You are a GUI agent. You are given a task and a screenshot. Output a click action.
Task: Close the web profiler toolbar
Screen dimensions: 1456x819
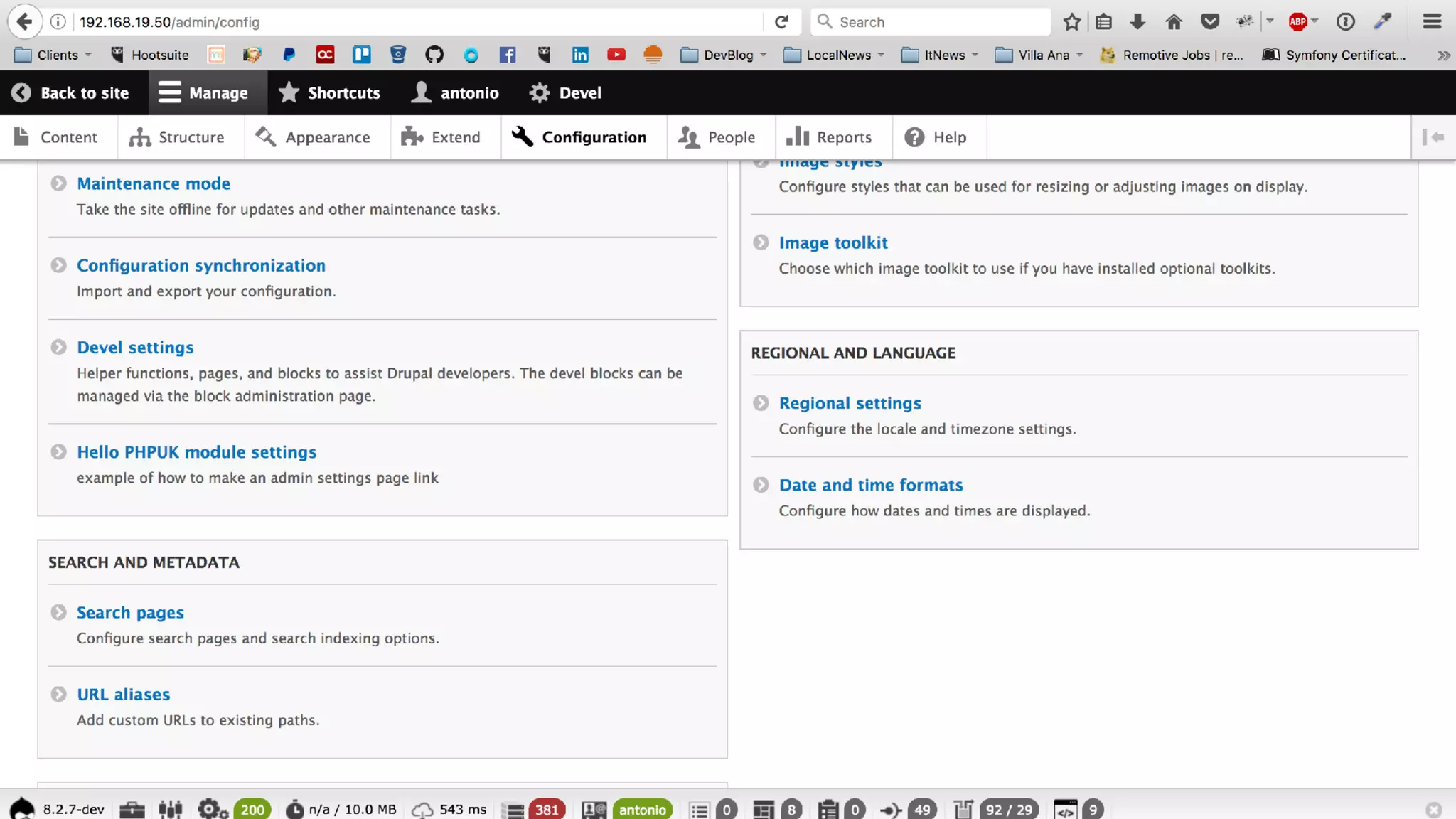1434,810
